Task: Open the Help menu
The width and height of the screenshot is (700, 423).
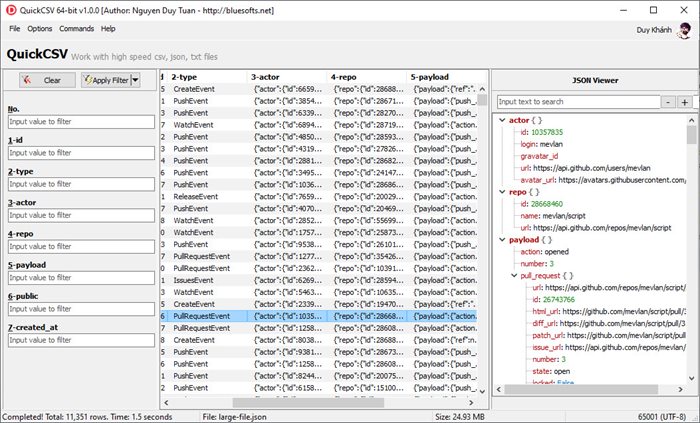Action: pos(108,29)
